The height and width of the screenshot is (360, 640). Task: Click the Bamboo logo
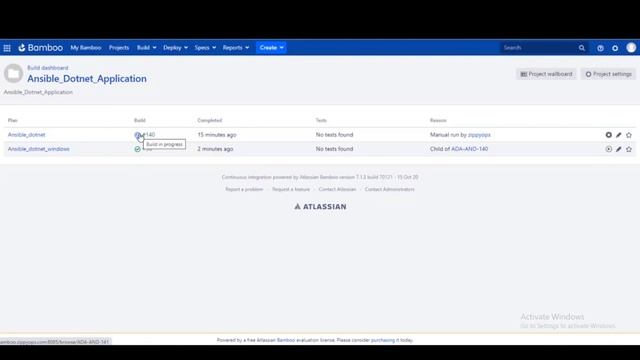[40, 48]
